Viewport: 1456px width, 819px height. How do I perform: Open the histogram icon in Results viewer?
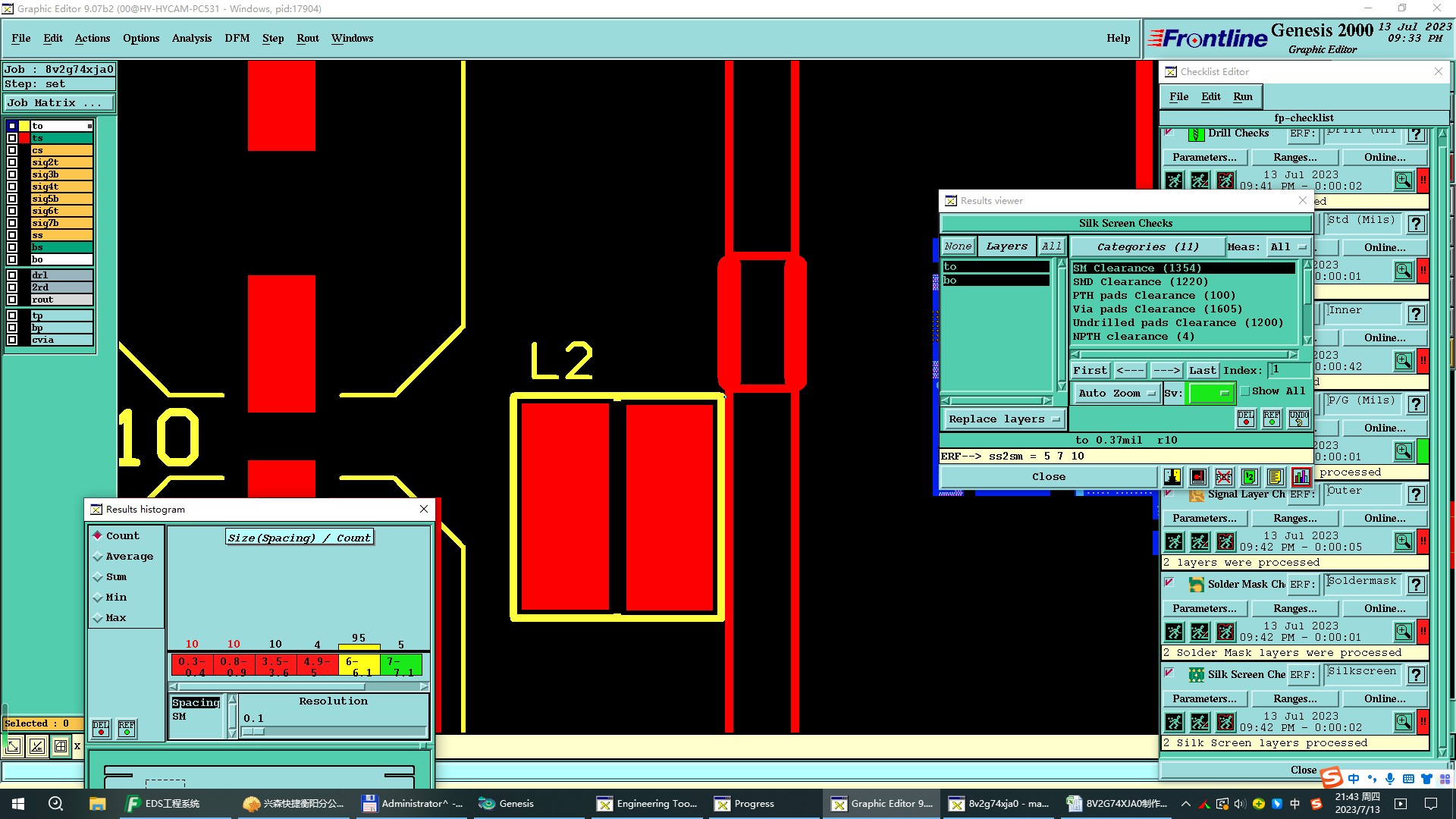[1301, 477]
